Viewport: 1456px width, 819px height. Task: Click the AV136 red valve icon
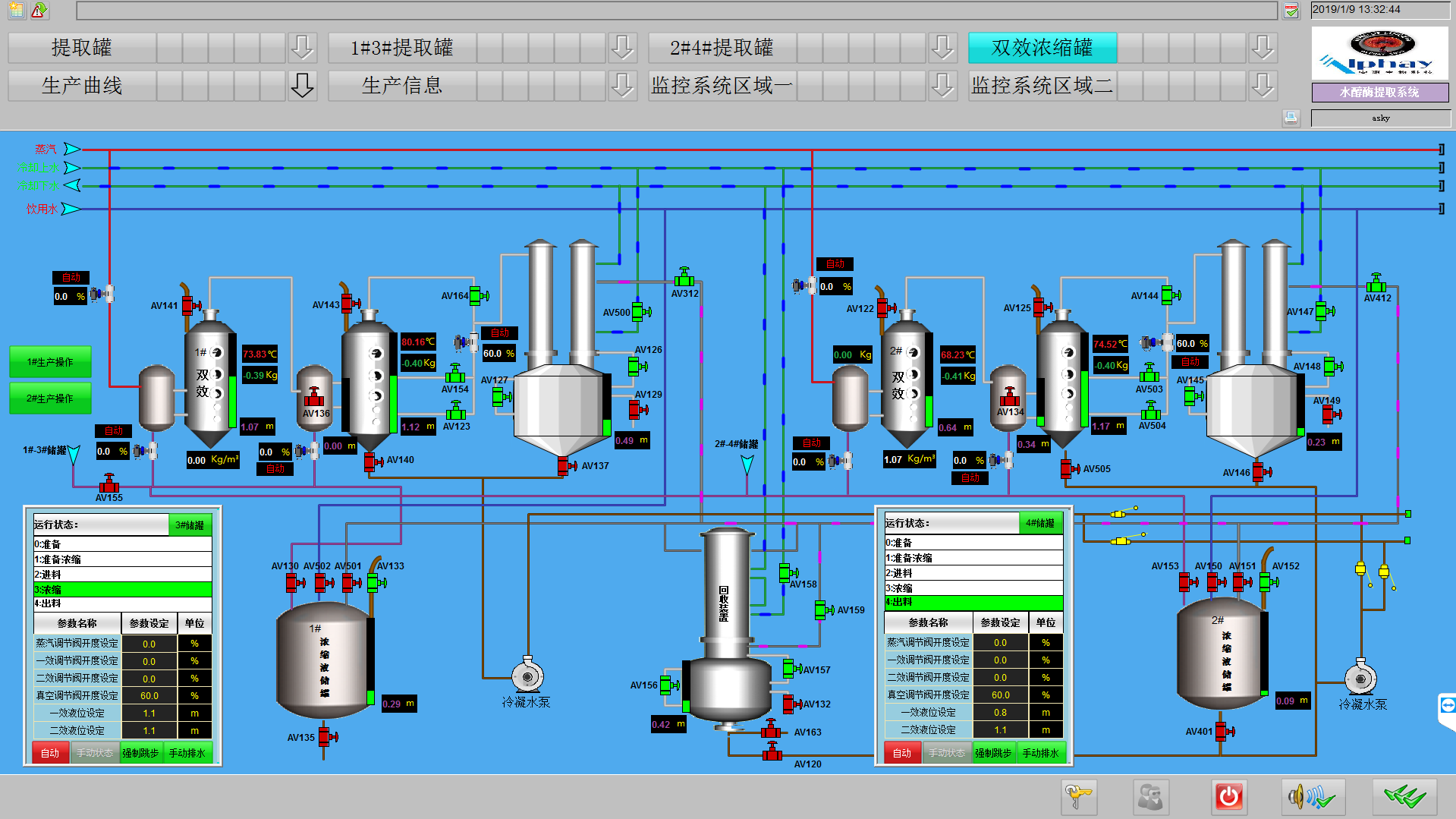point(314,396)
